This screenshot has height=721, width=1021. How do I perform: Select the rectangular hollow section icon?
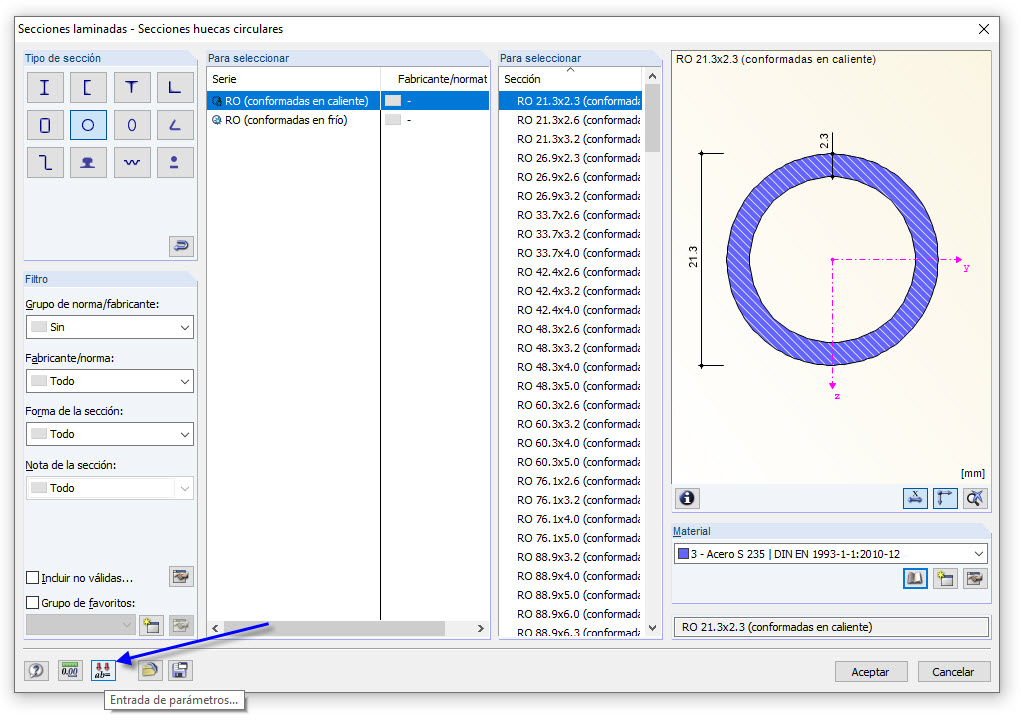[45, 125]
